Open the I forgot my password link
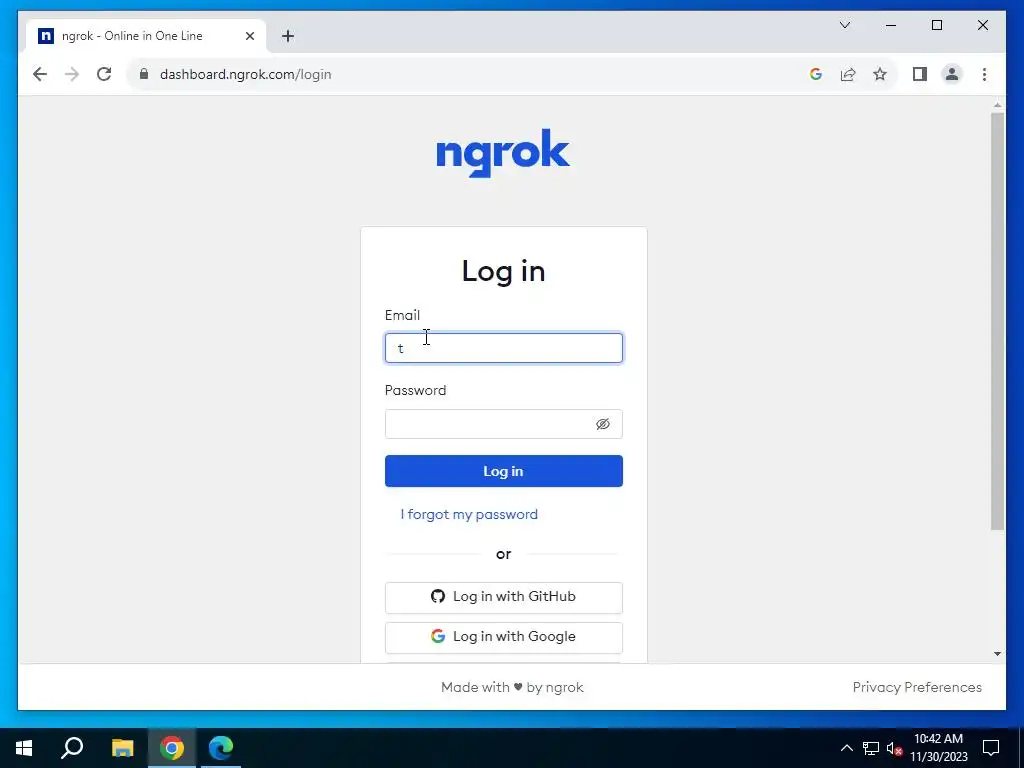The width and height of the screenshot is (1024, 768). click(x=469, y=515)
